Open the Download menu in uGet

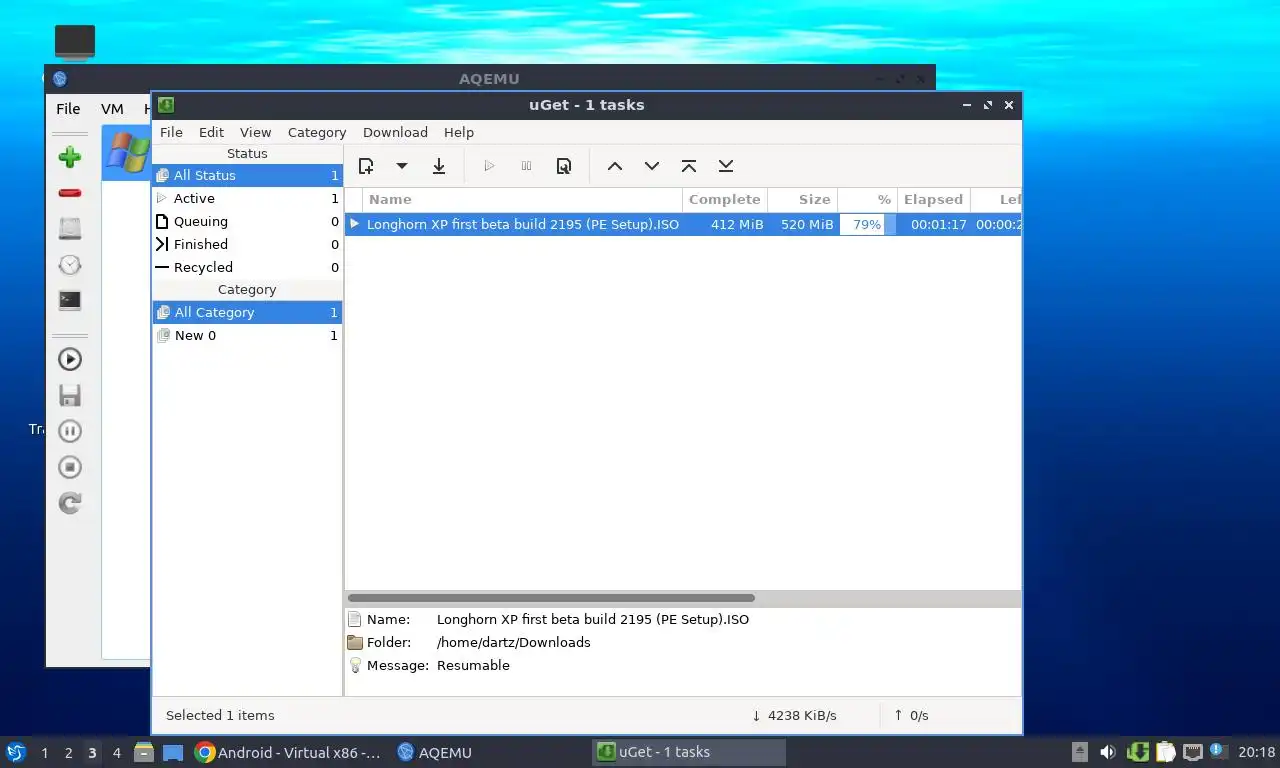(x=395, y=132)
